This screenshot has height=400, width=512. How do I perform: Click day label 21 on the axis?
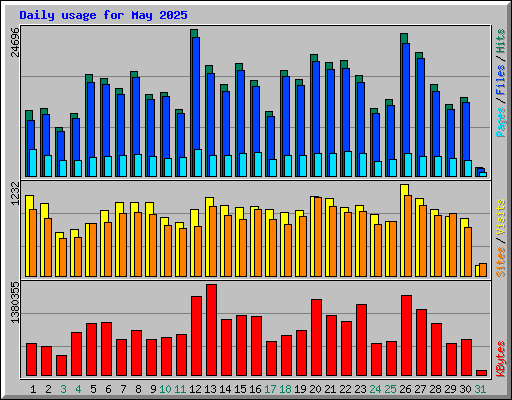tap(330, 389)
